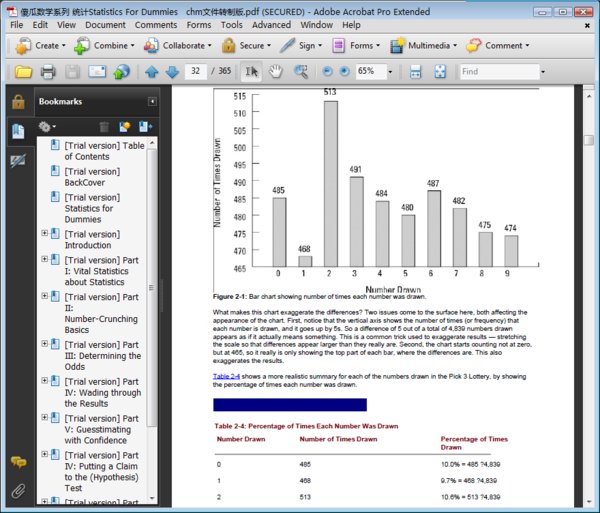Open the Advanced menu
The height and width of the screenshot is (513, 600).
[271, 25]
